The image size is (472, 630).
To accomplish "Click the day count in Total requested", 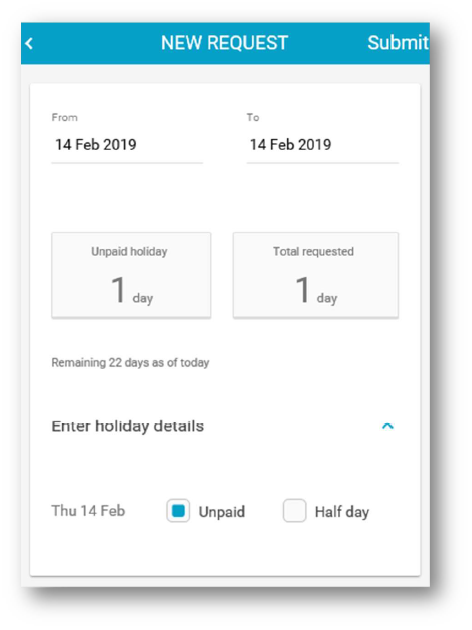I will point(302,290).
